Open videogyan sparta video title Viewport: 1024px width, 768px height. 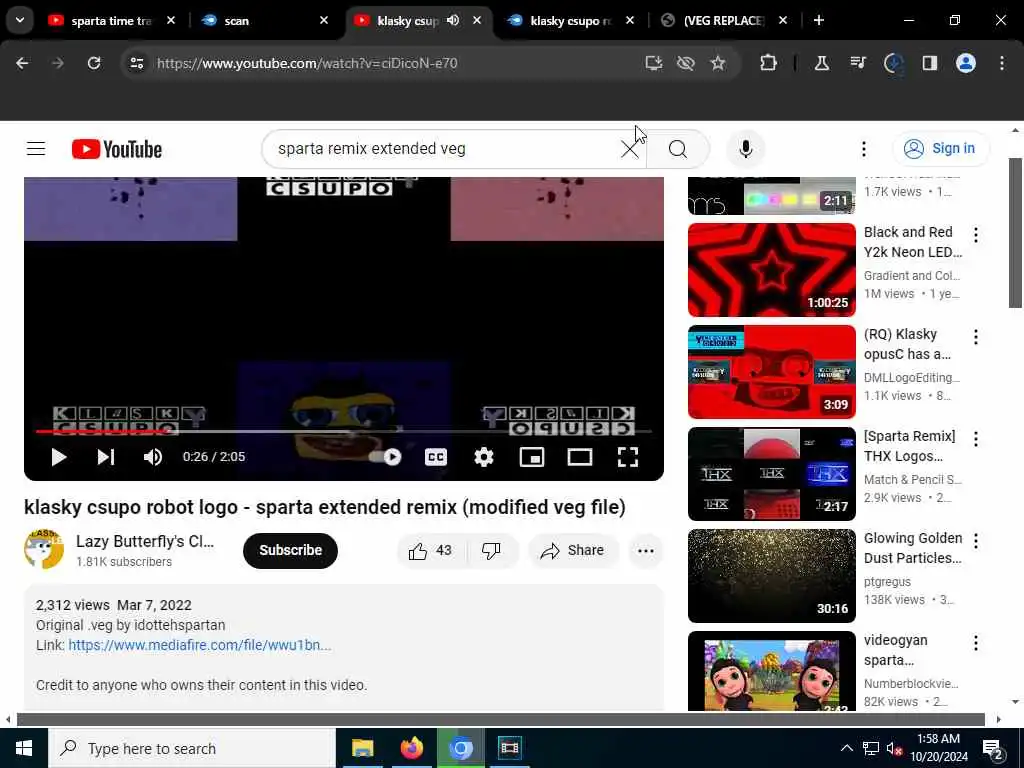pos(895,650)
